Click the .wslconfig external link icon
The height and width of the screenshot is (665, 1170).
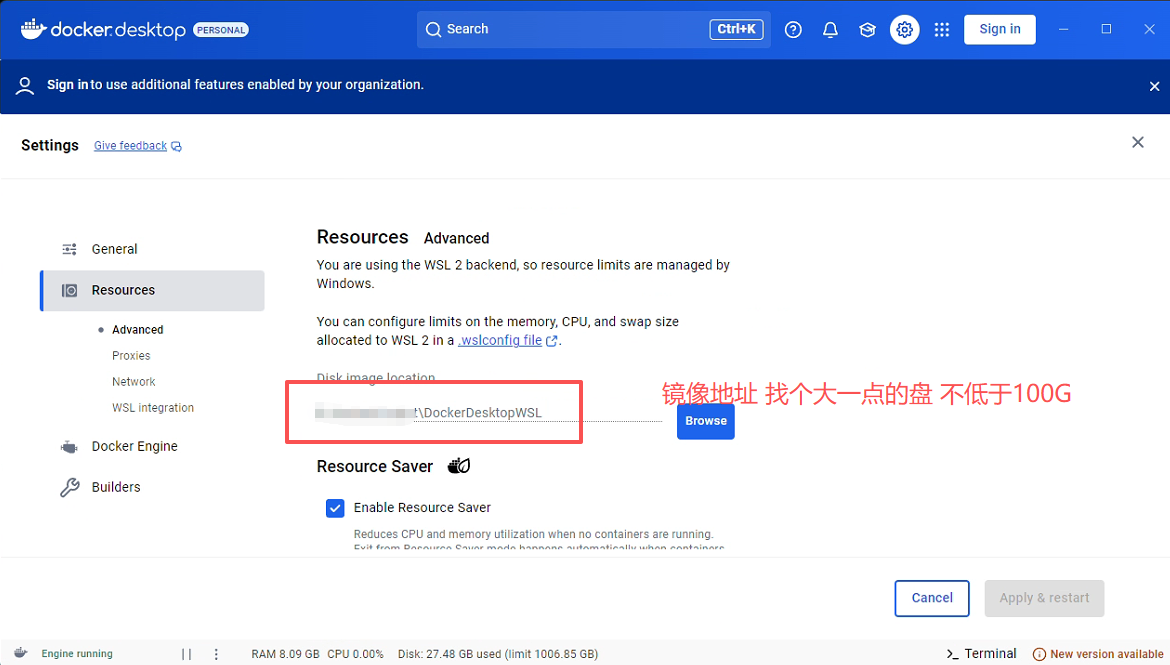click(x=551, y=341)
